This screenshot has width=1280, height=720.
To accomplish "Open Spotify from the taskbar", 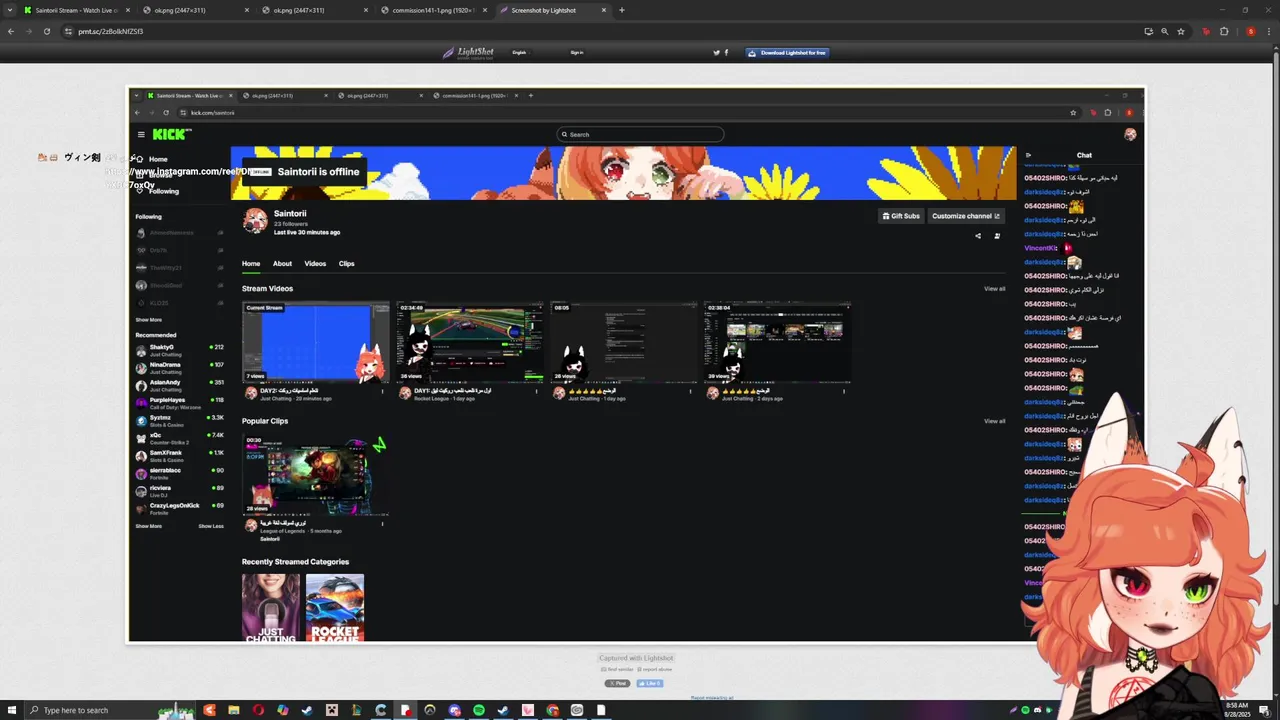I will point(479,710).
